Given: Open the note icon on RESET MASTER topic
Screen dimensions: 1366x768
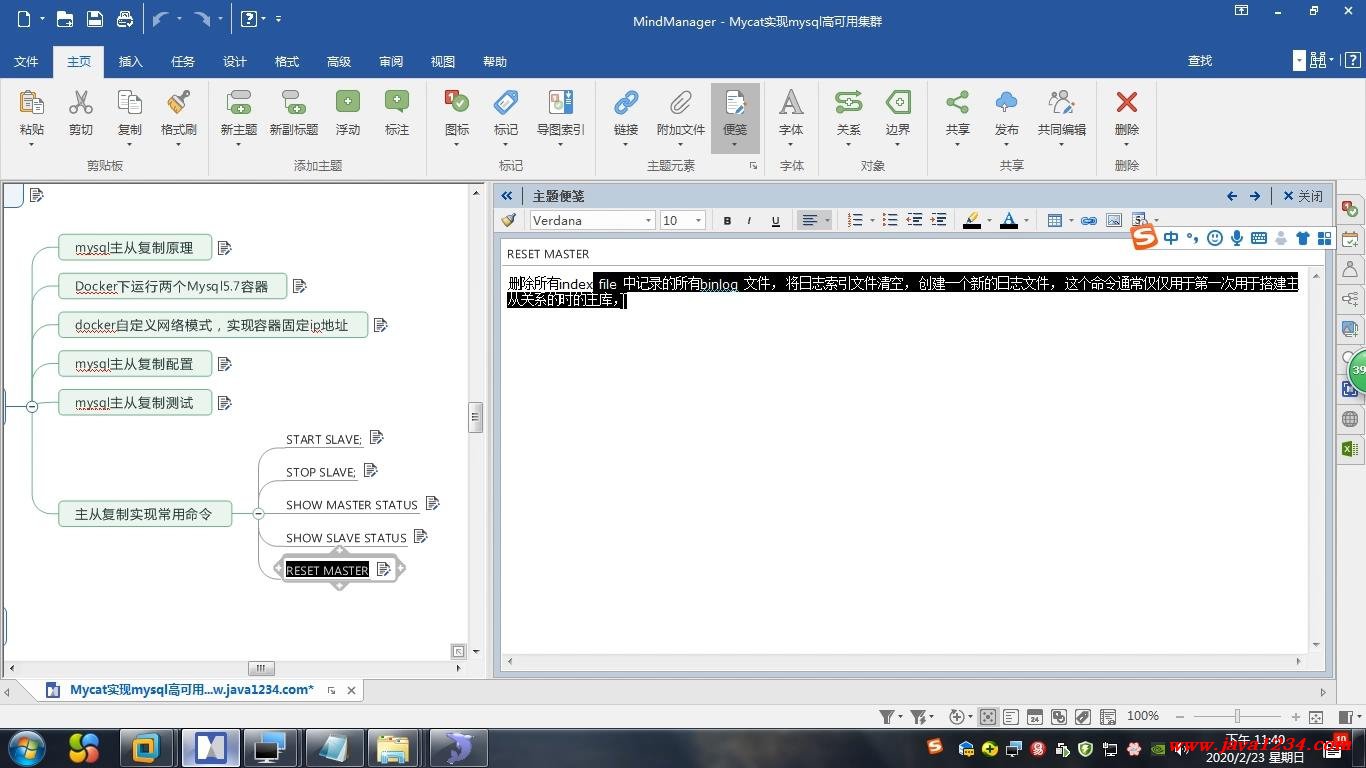Looking at the screenshot, I should tap(383, 570).
